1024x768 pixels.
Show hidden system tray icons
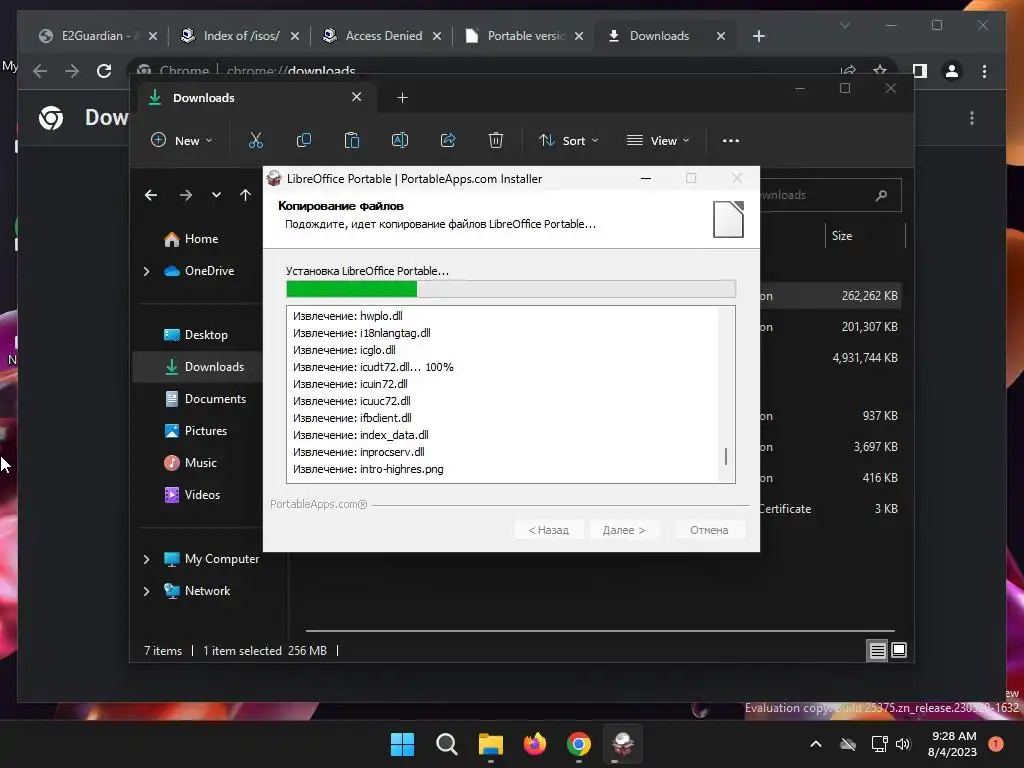click(x=816, y=744)
